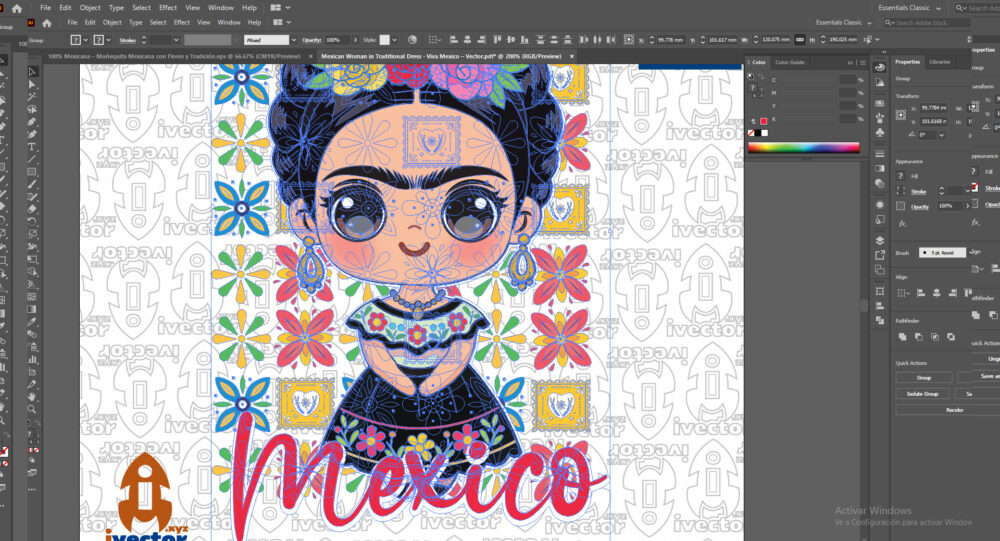The image size is (1000, 541).
Task: Open Effect in the topmost menu bar
Action: point(168,8)
